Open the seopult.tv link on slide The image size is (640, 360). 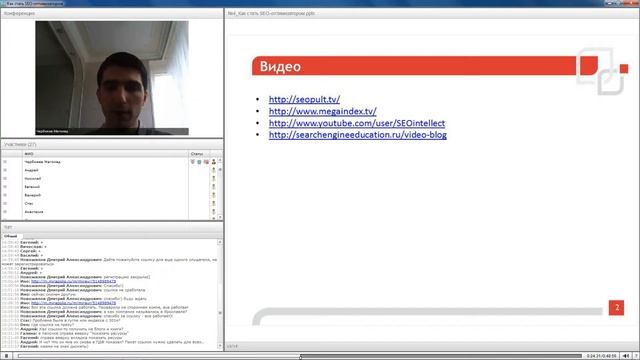click(x=304, y=99)
